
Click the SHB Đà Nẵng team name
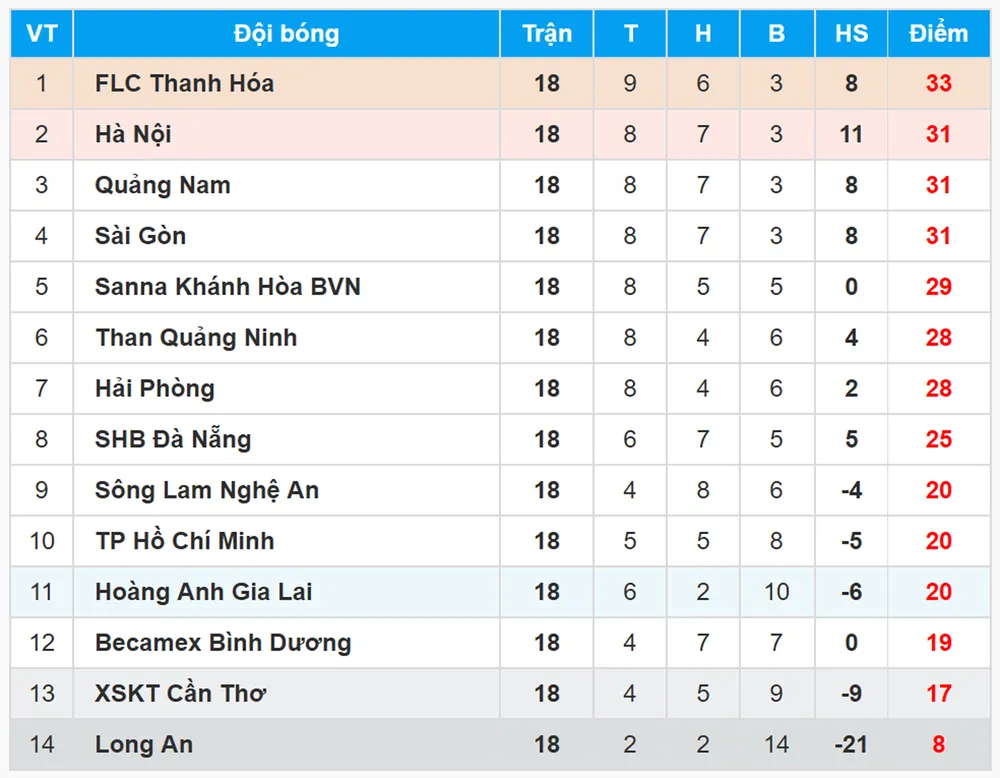click(172, 440)
